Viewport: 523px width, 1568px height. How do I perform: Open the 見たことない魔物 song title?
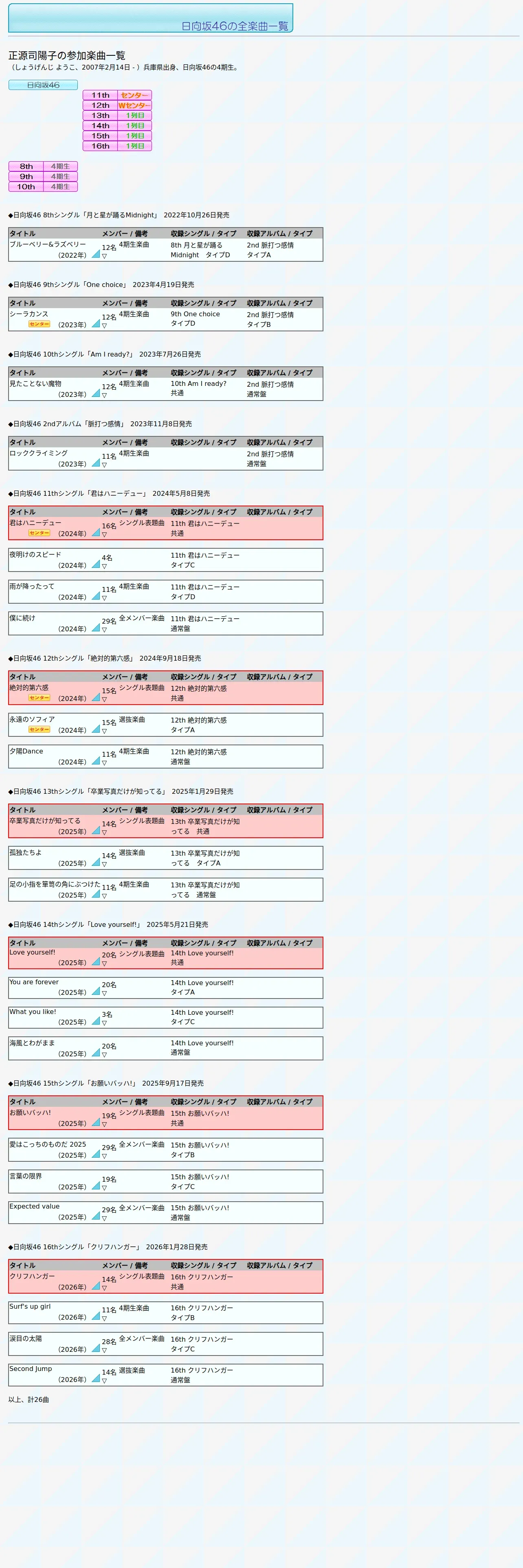coord(35,383)
